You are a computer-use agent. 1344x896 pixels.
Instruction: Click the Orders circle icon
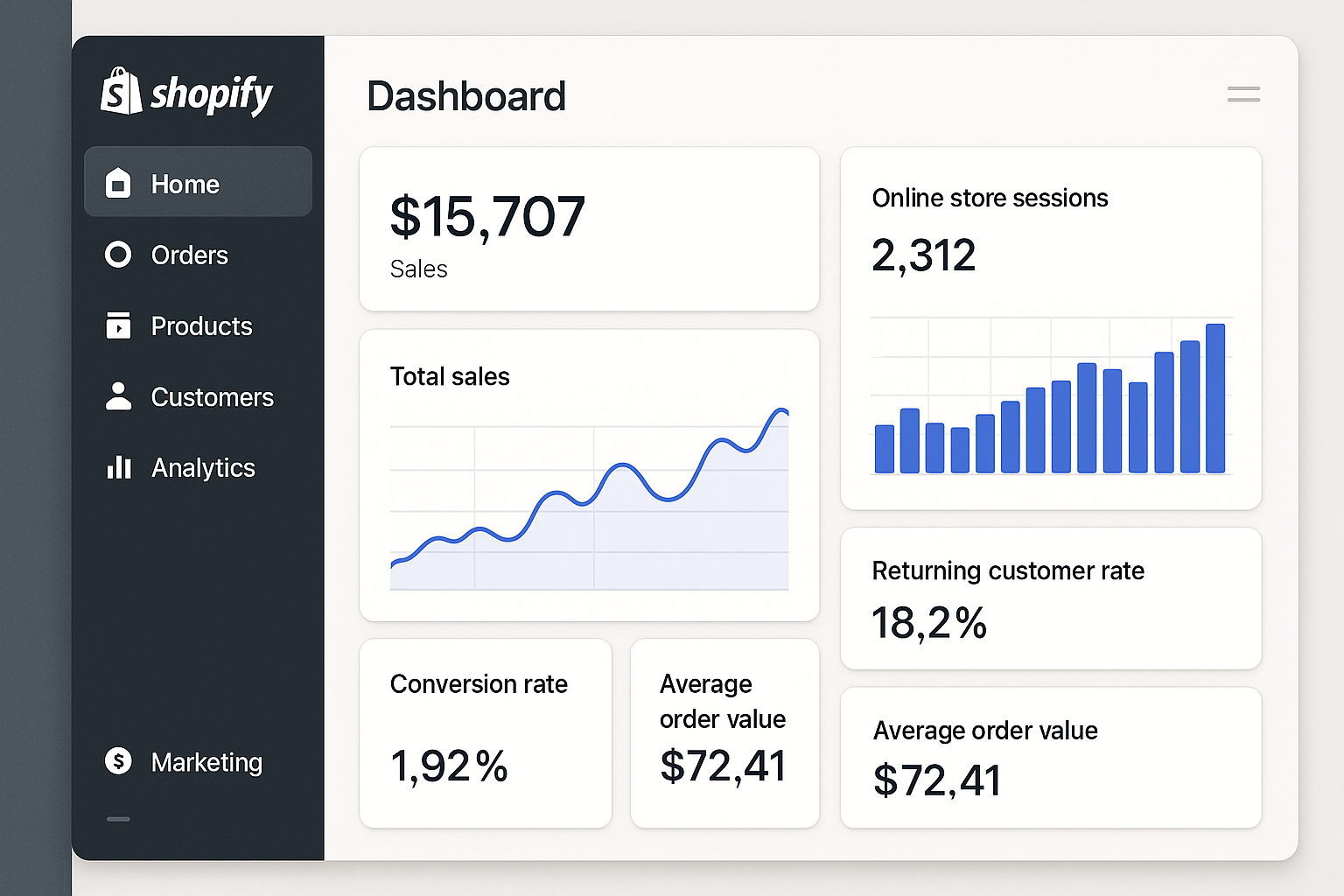point(118,255)
